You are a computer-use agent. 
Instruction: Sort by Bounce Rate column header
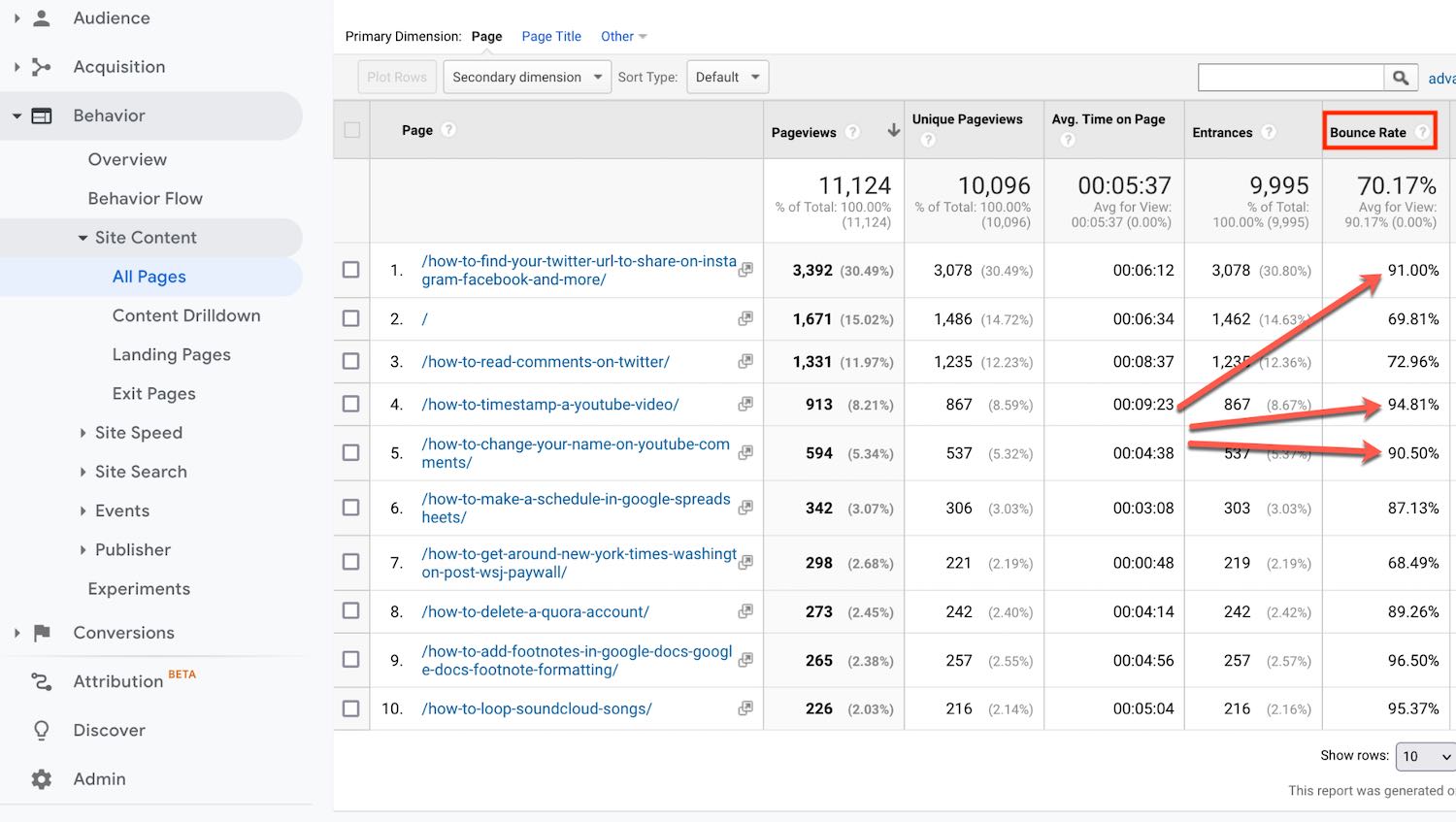[1368, 132]
